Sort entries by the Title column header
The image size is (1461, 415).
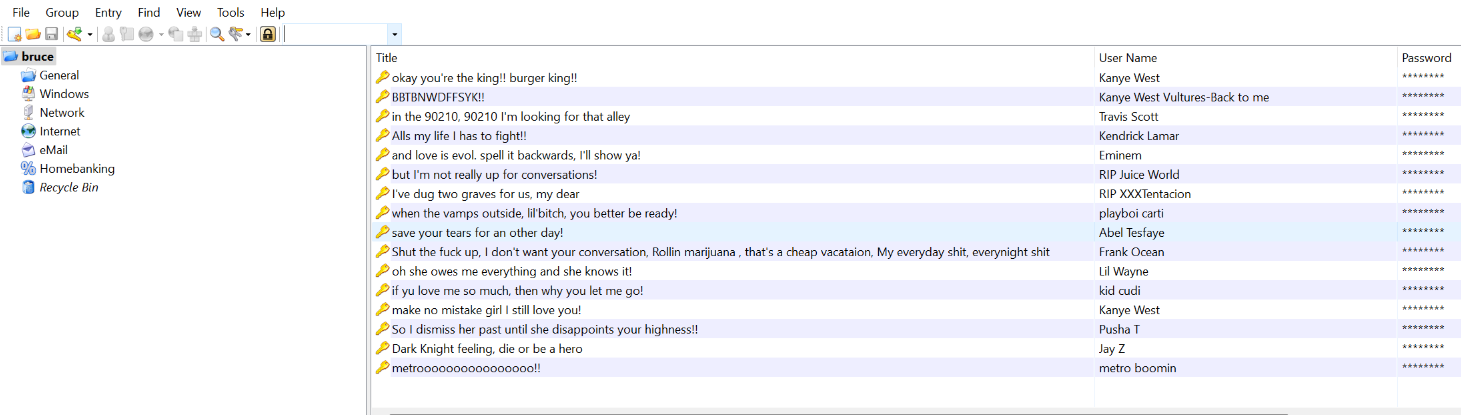click(386, 58)
